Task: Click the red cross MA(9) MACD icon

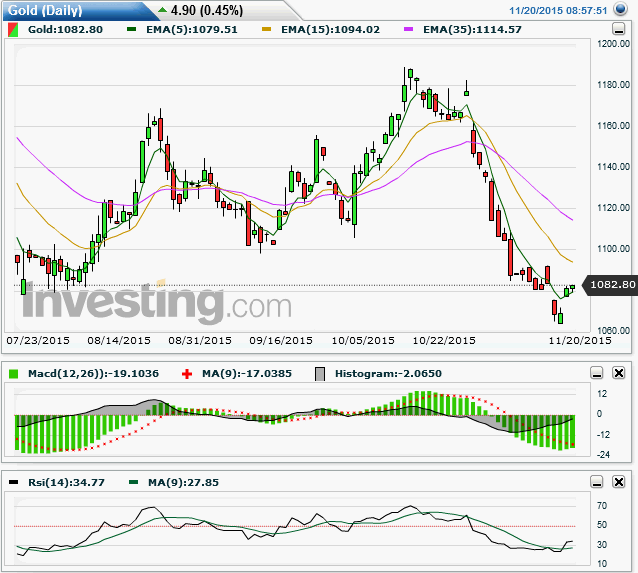Action: (187, 374)
